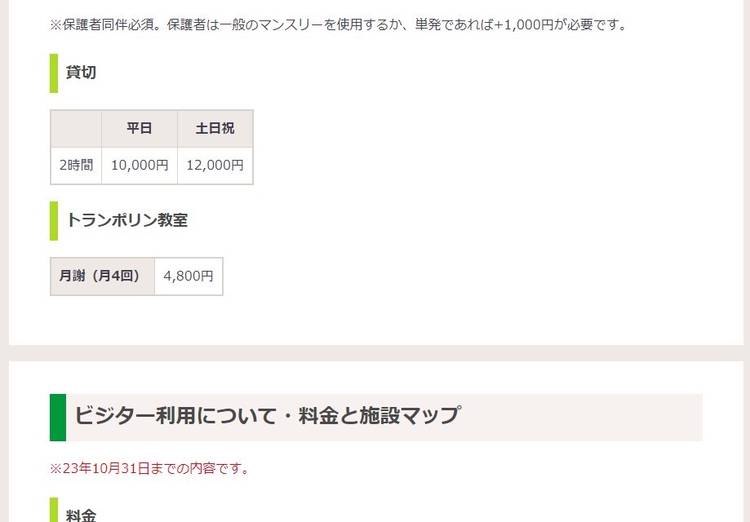Click the 貸切 heading
This screenshot has width=750, height=522.
[x=81, y=72]
